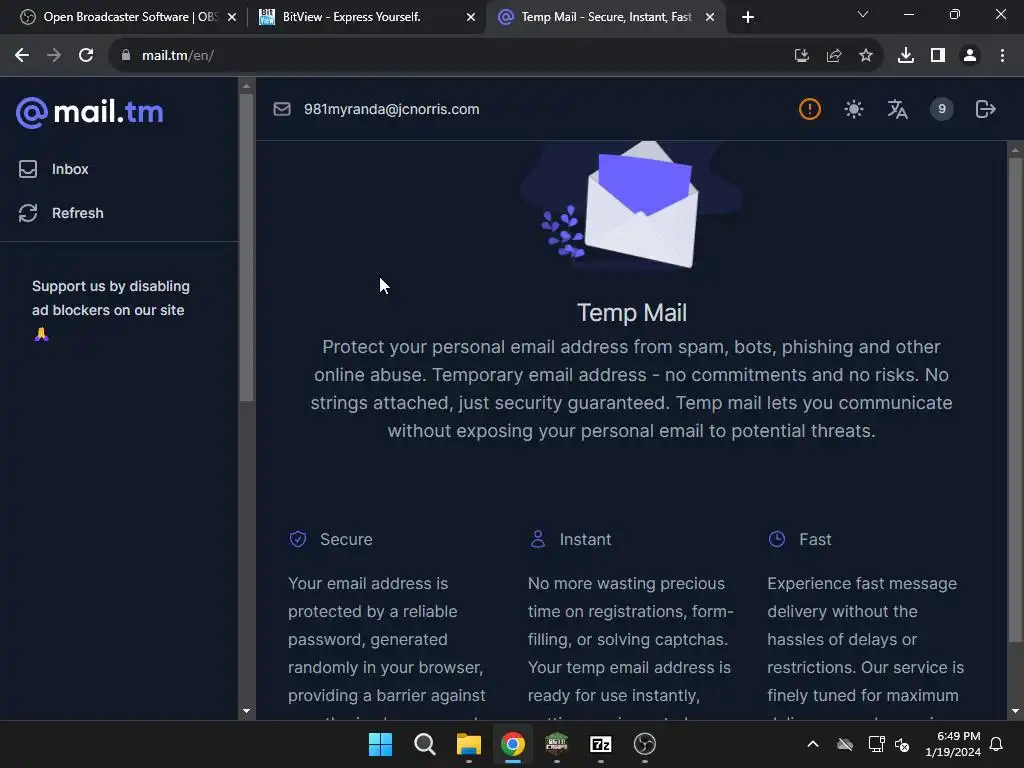Click the main page scrollbar thumb
The image size is (1024, 768).
[1016, 400]
